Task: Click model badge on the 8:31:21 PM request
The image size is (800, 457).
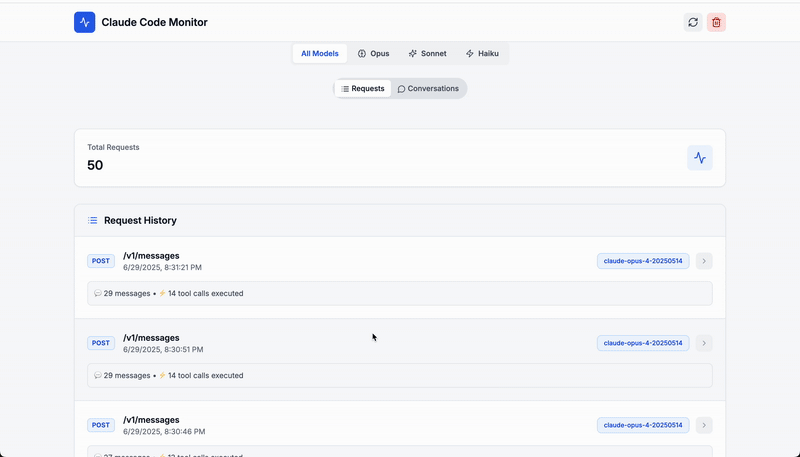Action: click(x=643, y=261)
